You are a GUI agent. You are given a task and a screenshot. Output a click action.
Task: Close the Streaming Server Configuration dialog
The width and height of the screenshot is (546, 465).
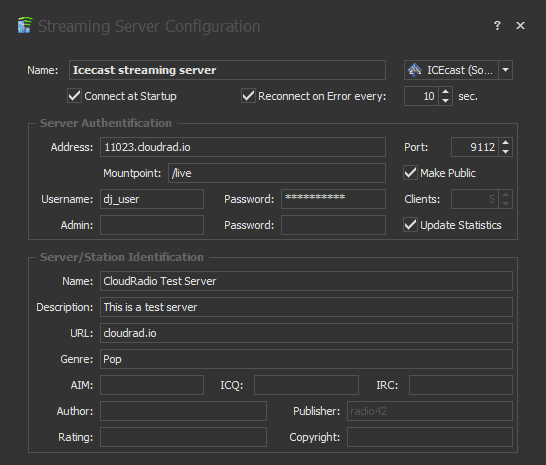coord(520,25)
